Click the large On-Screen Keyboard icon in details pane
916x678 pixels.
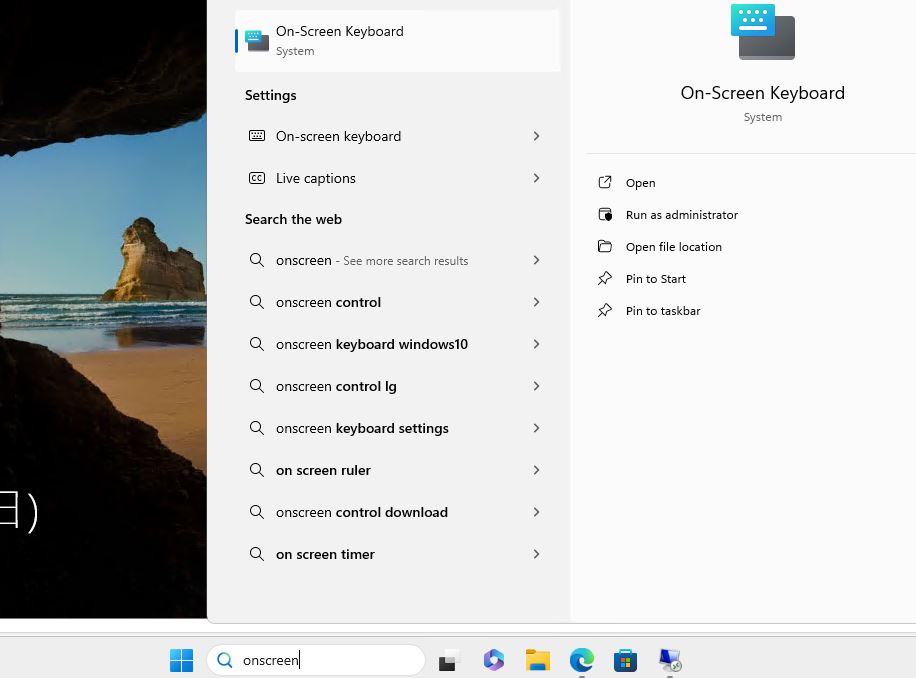coord(762,32)
